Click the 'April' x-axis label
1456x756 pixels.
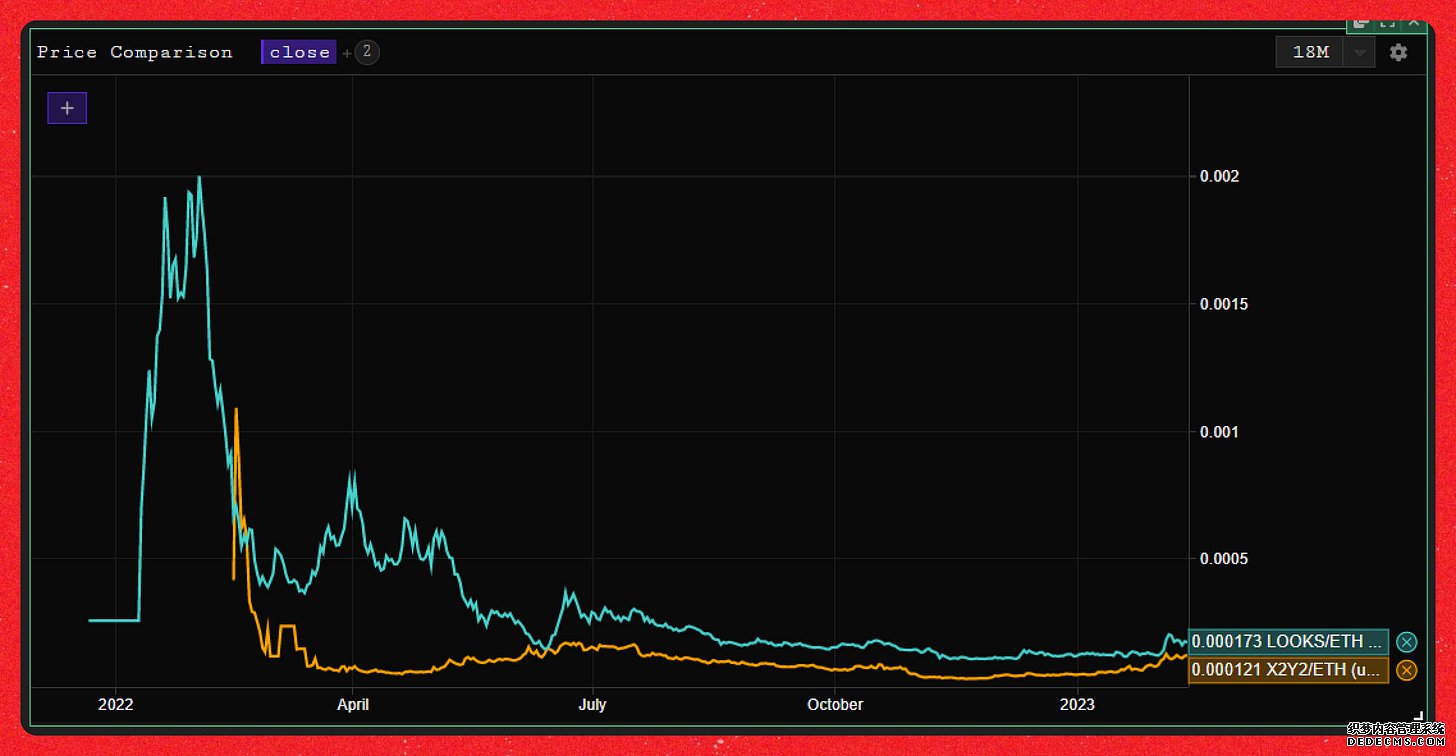[353, 705]
